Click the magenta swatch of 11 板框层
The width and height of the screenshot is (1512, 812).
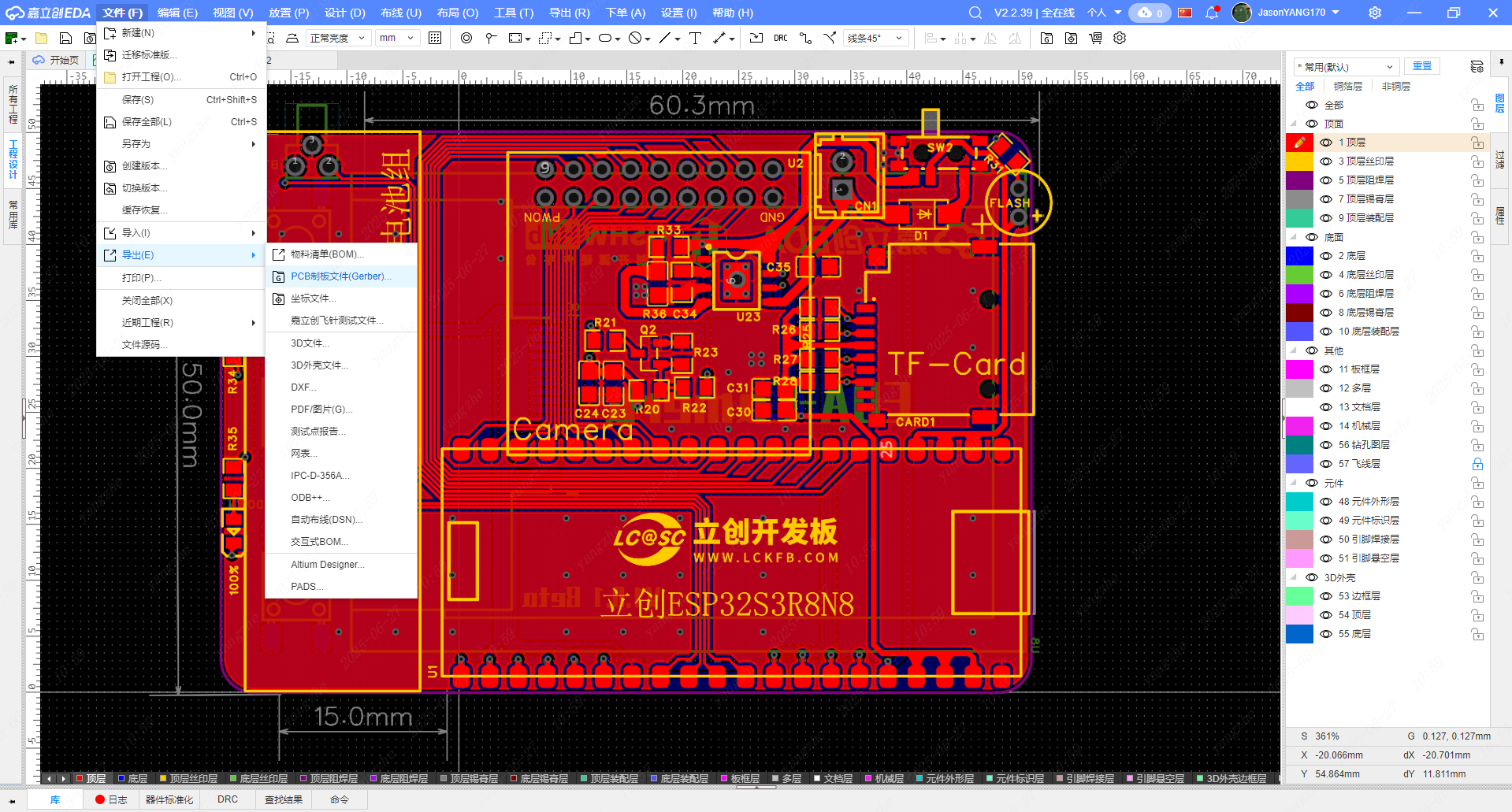click(x=1299, y=369)
